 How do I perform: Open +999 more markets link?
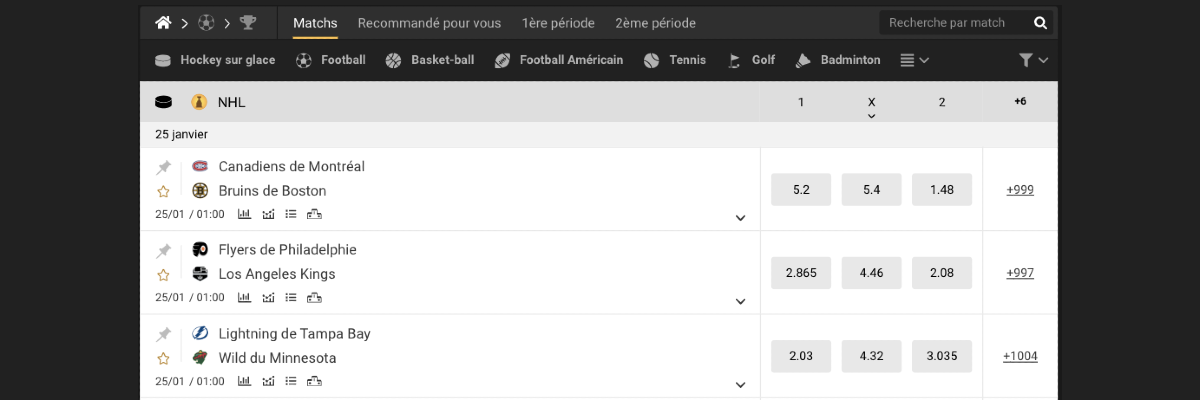click(1020, 189)
